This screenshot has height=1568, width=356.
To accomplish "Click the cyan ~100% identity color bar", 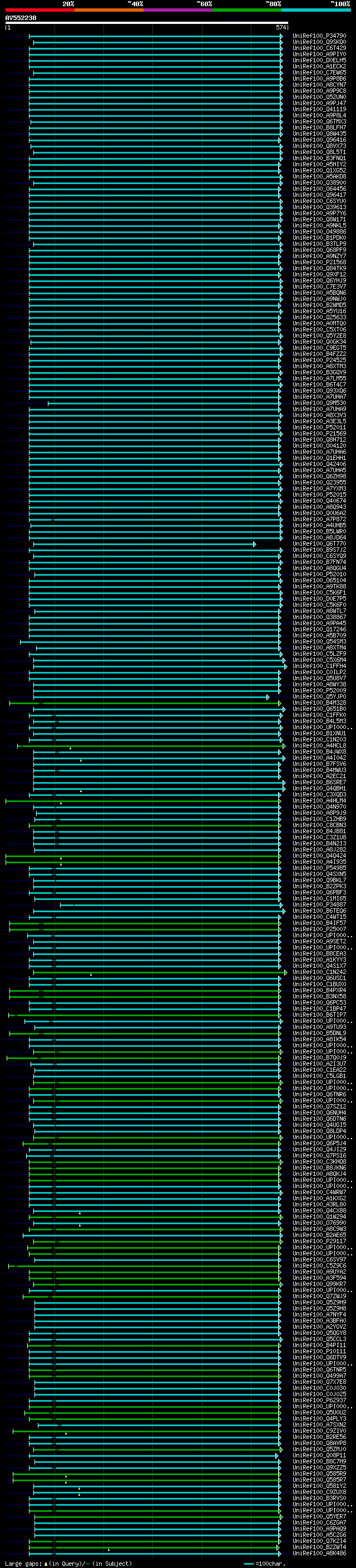I will click(316, 10).
